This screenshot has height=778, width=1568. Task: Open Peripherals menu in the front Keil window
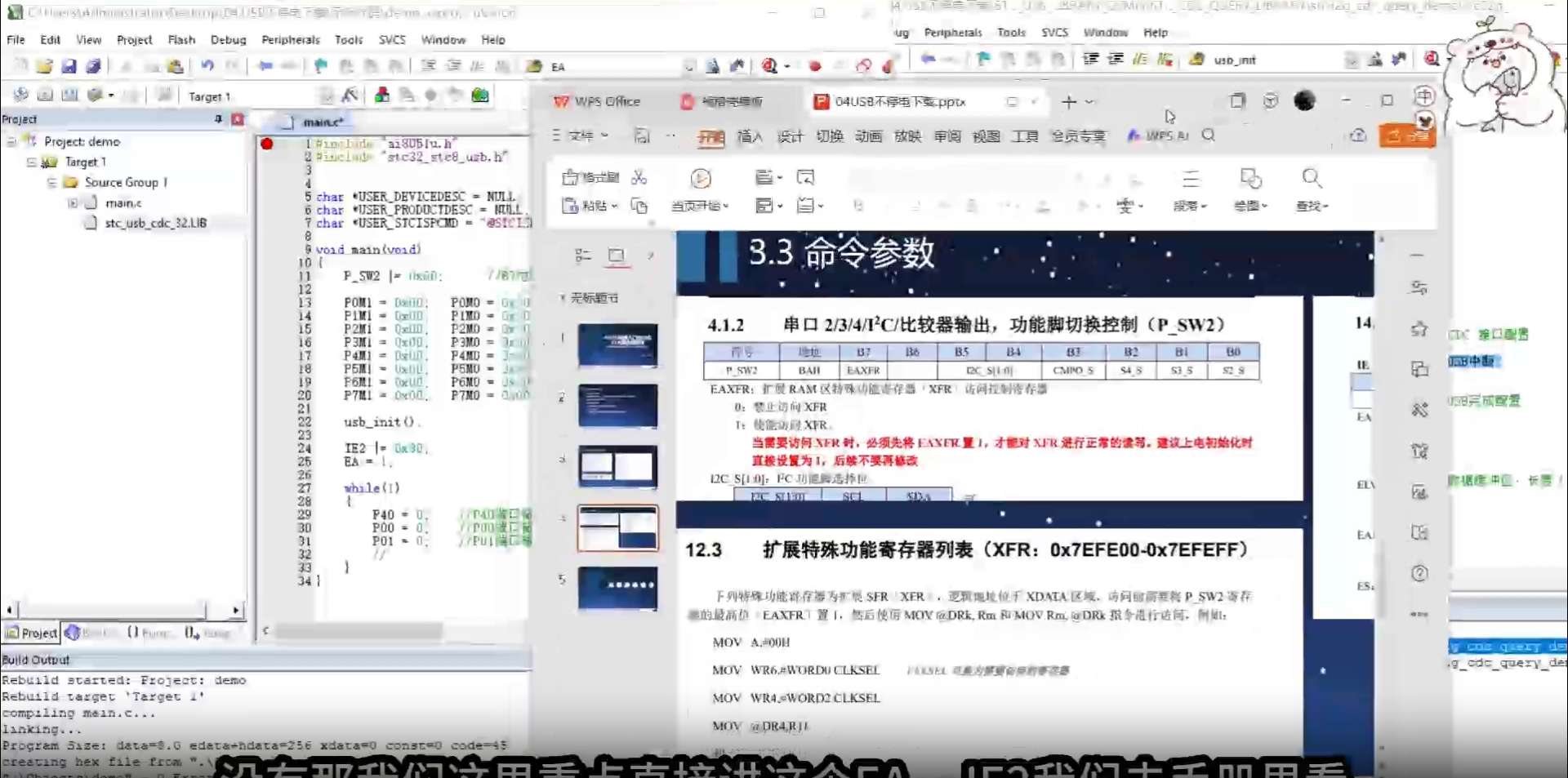pos(291,39)
